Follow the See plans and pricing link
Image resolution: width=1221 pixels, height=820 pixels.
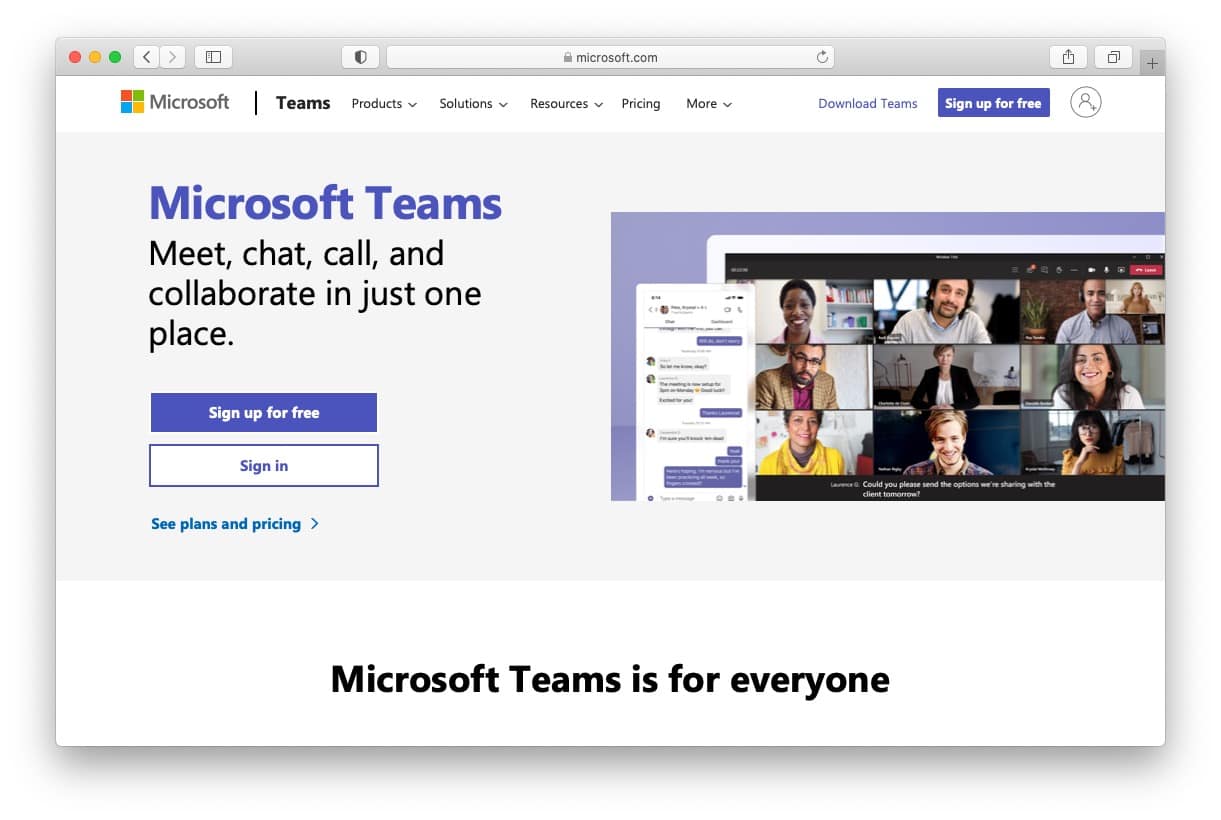[226, 523]
